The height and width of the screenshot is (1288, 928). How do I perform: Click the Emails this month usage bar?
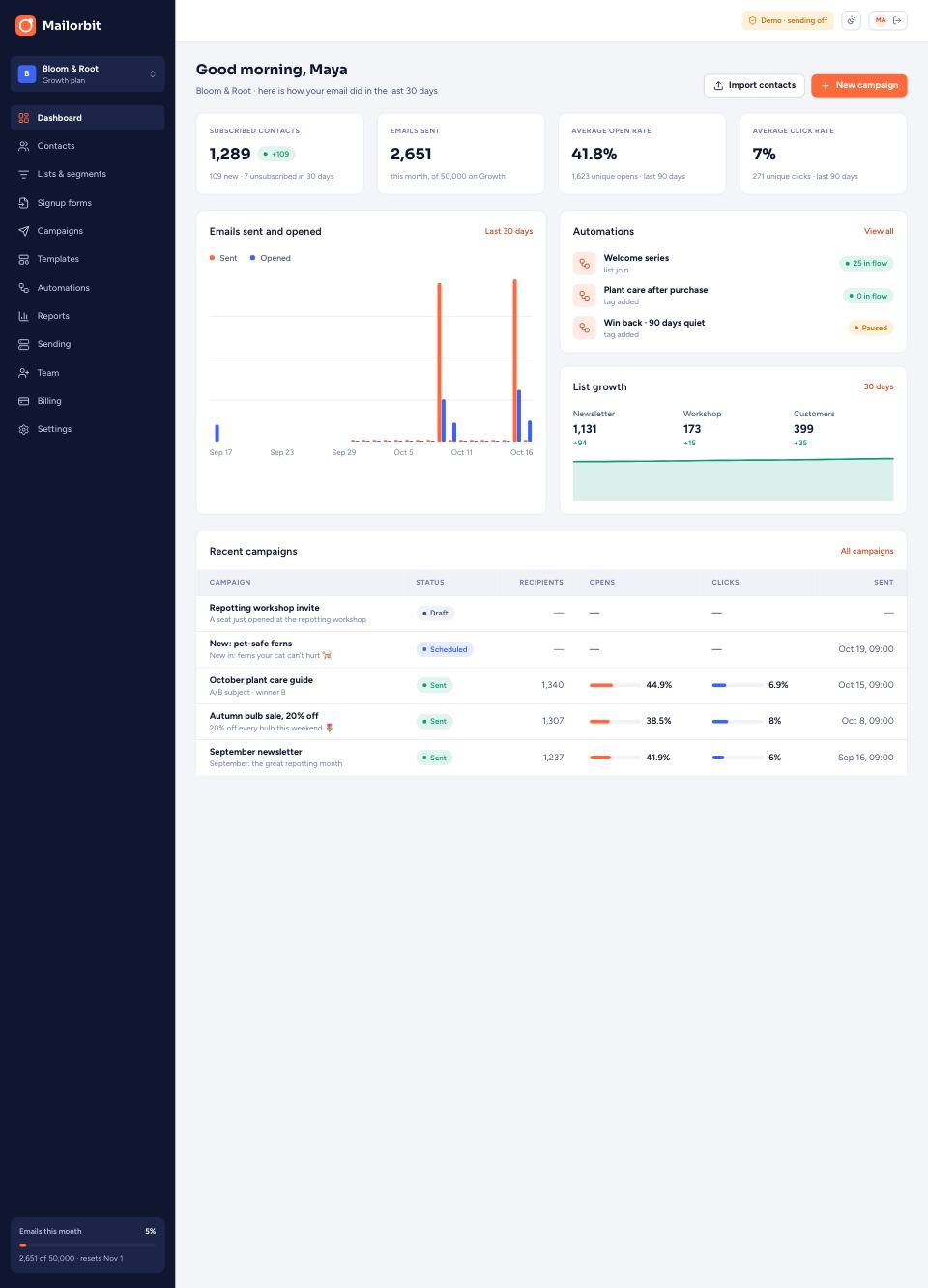pos(87,1245)
